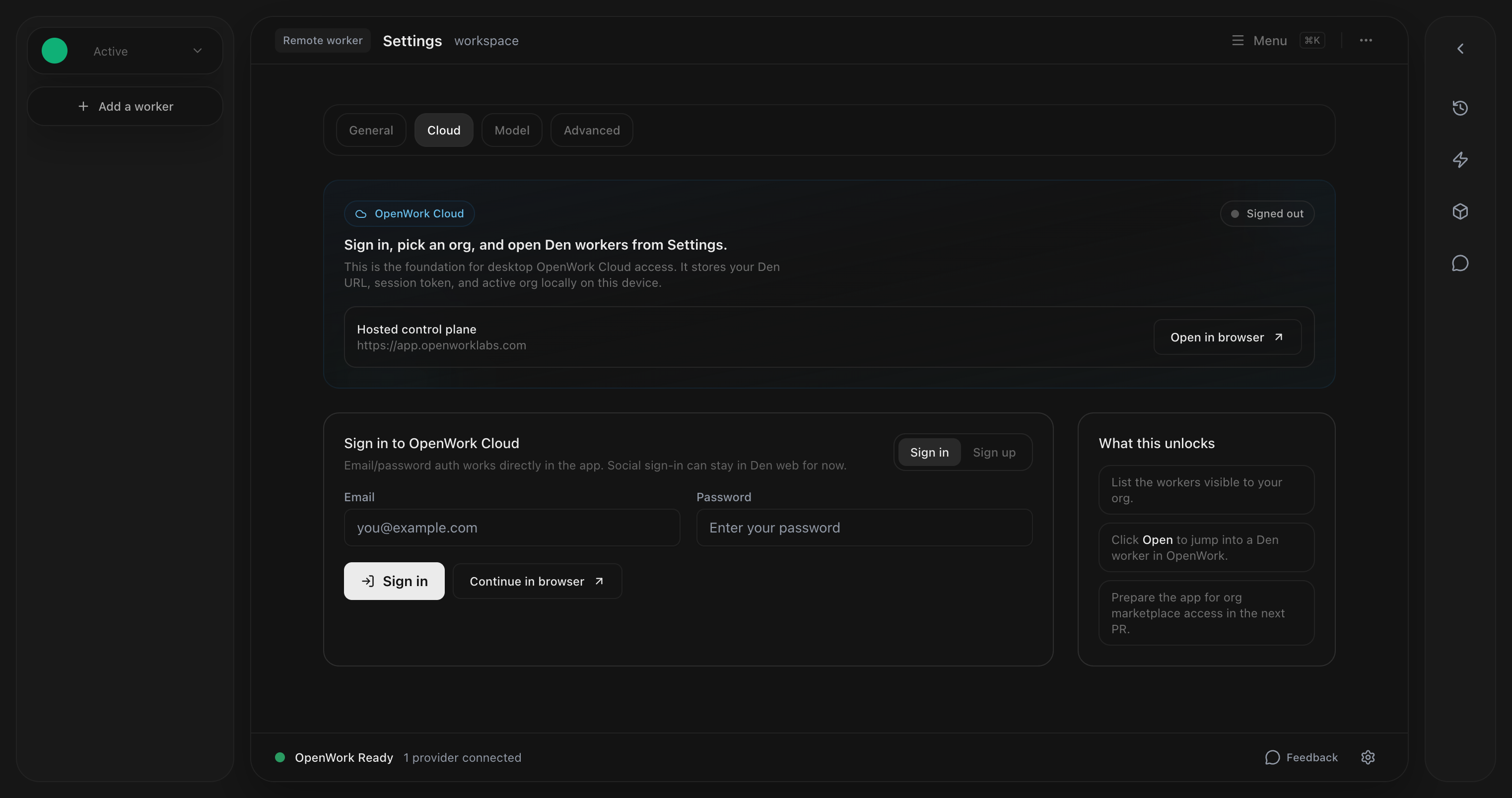Open the history clock icon in right sidebar
The image size is (1512, 798).
pos(1460,108)
